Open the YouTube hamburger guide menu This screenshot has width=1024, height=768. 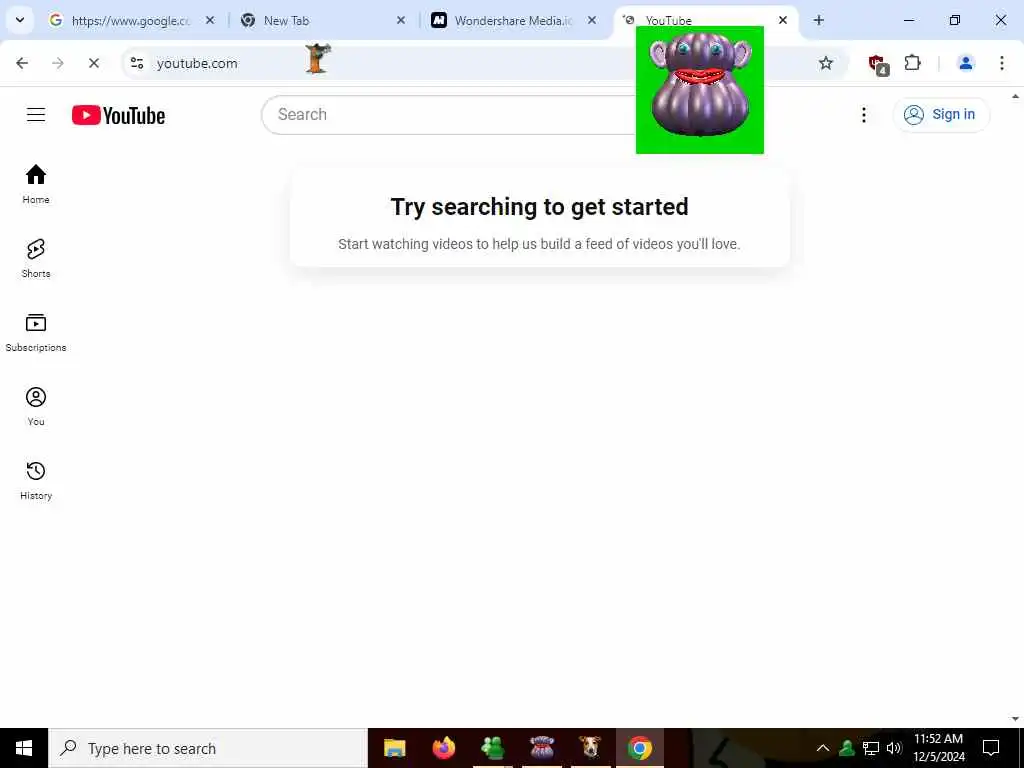36,115
